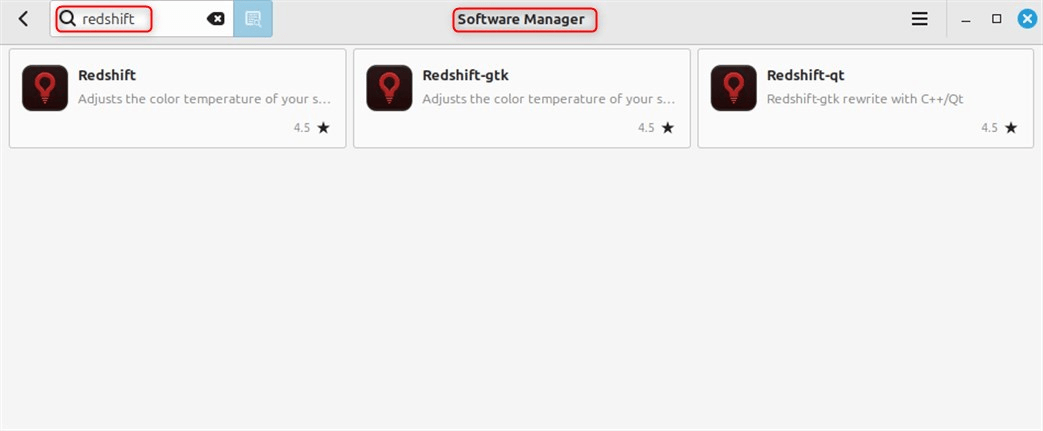Select the Redshift-qt title text

[806, 75]
